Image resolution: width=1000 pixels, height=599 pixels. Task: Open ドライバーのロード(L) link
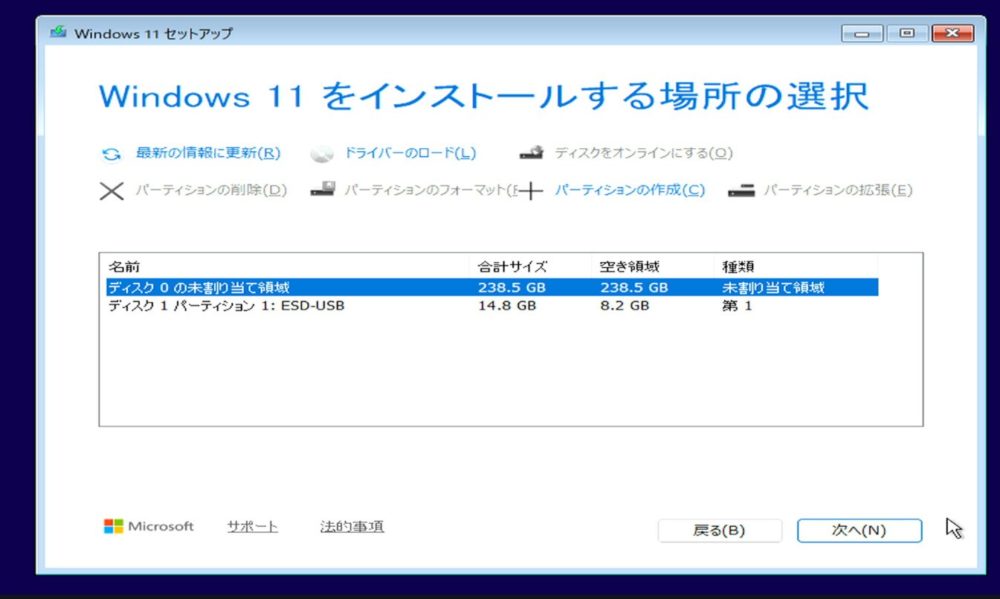[x=410, y=153]
